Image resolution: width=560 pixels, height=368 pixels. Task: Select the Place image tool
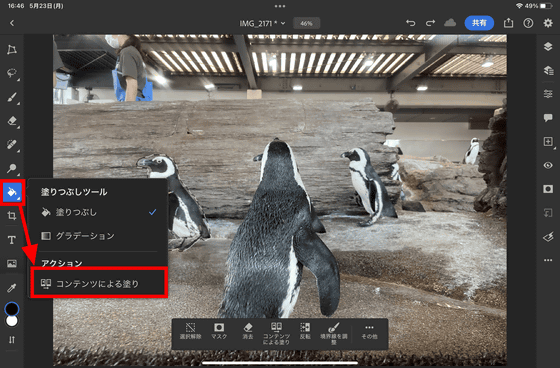pos(12,264)
